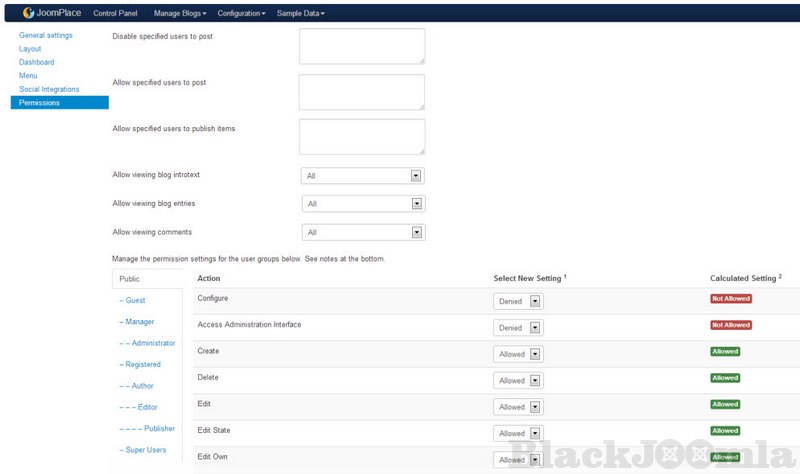Open General settings in sidebar

coord(45,35)
